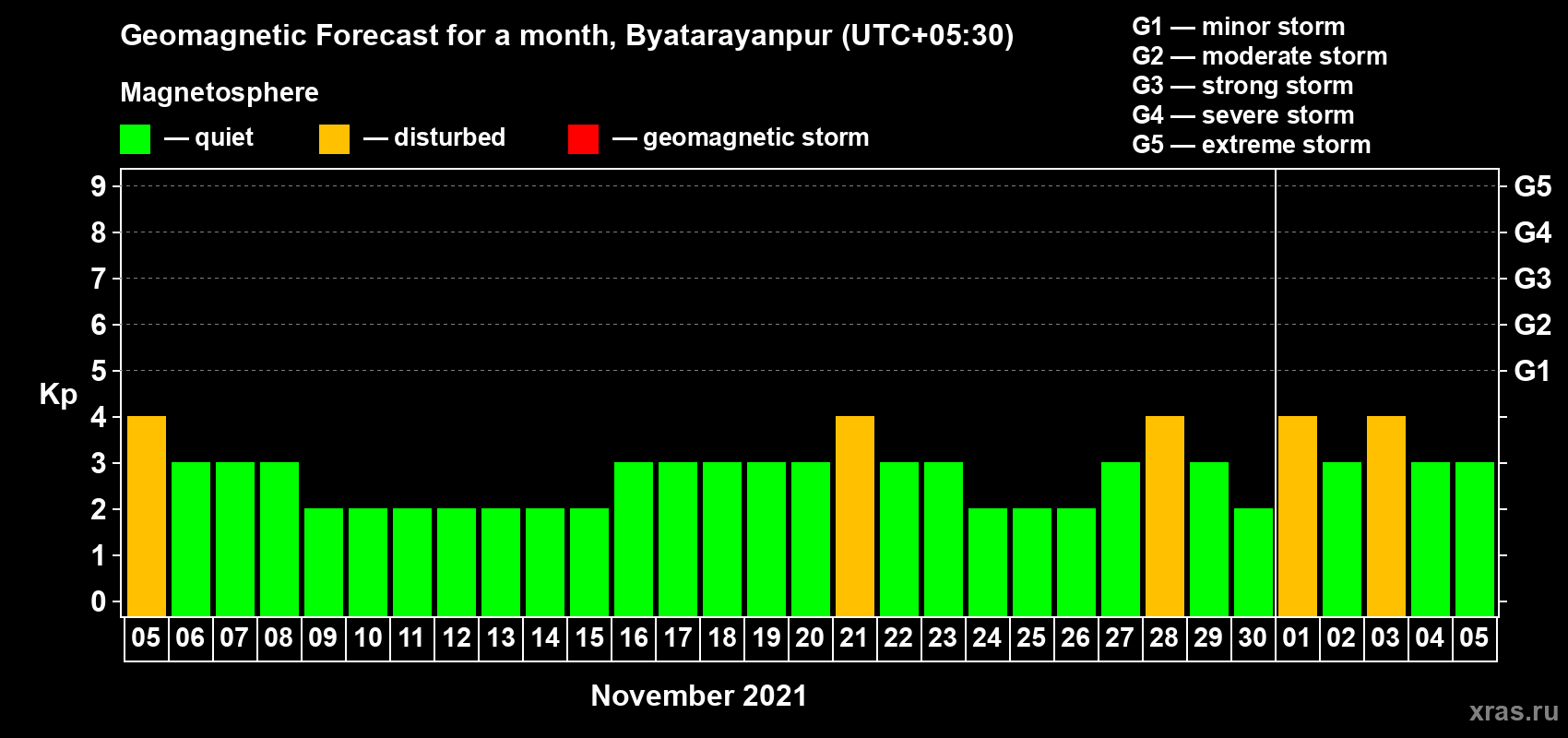Click the 'Magnetosphere' heading

point(220,92)
